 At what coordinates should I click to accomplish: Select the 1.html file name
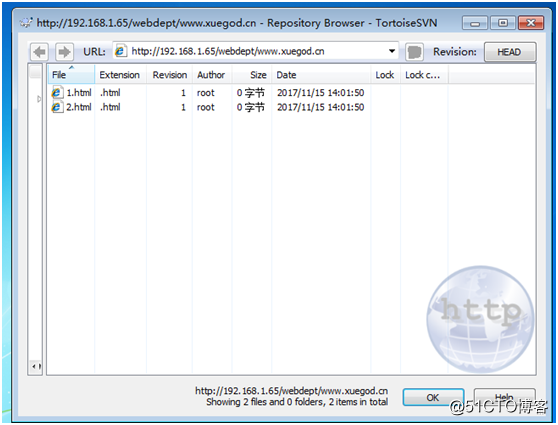(x=79, y=93)
